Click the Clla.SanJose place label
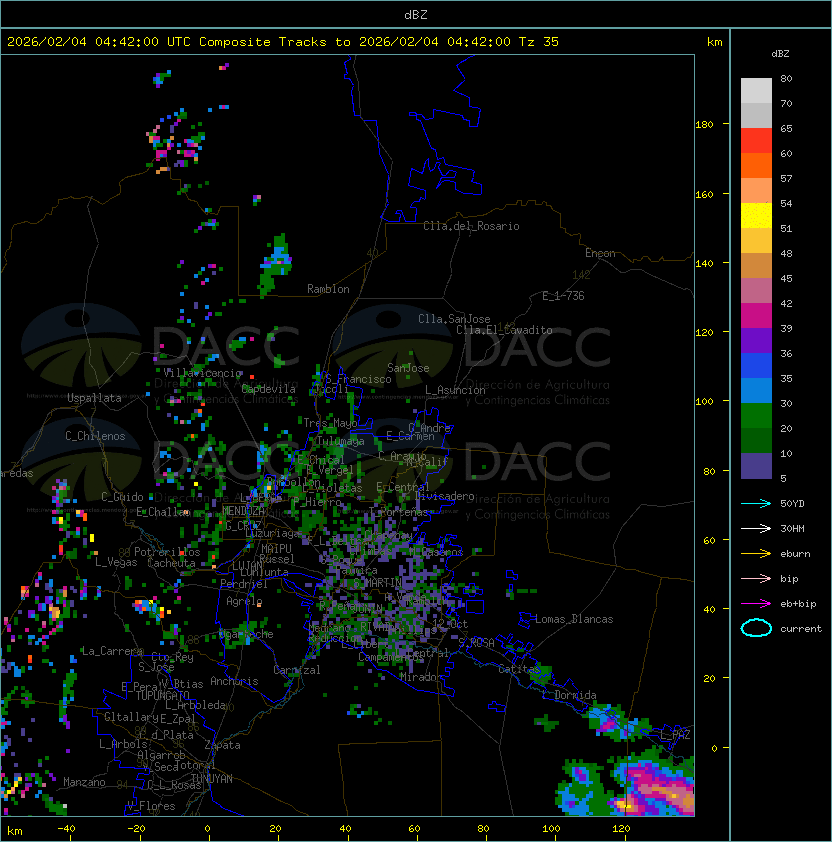 [x=454, y=319]
